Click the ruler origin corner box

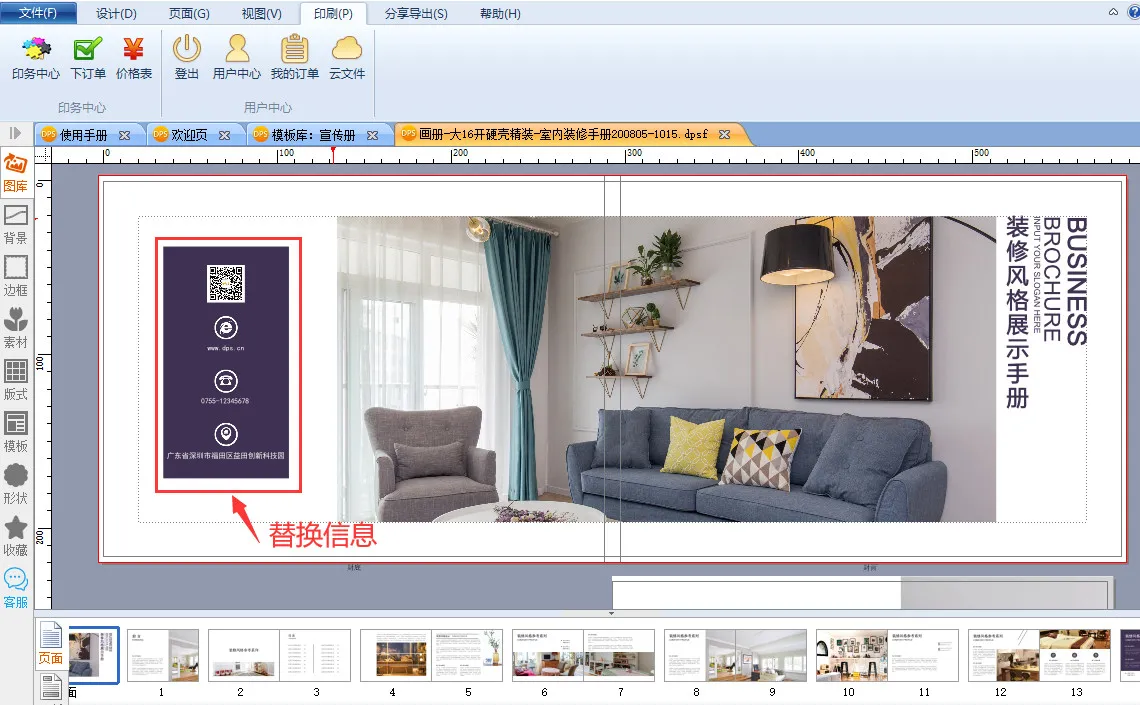43,154
